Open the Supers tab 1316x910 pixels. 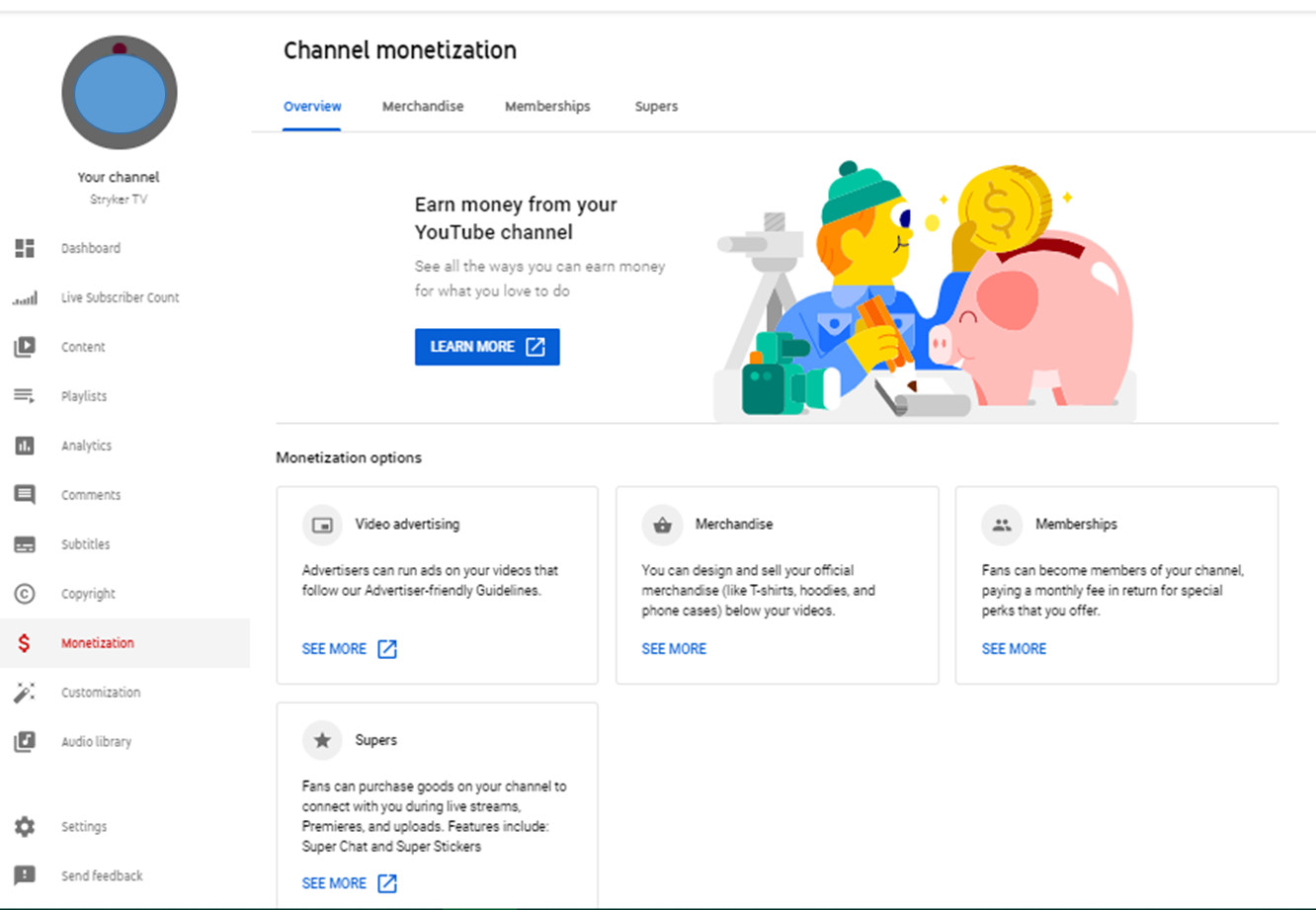point(656,107)
